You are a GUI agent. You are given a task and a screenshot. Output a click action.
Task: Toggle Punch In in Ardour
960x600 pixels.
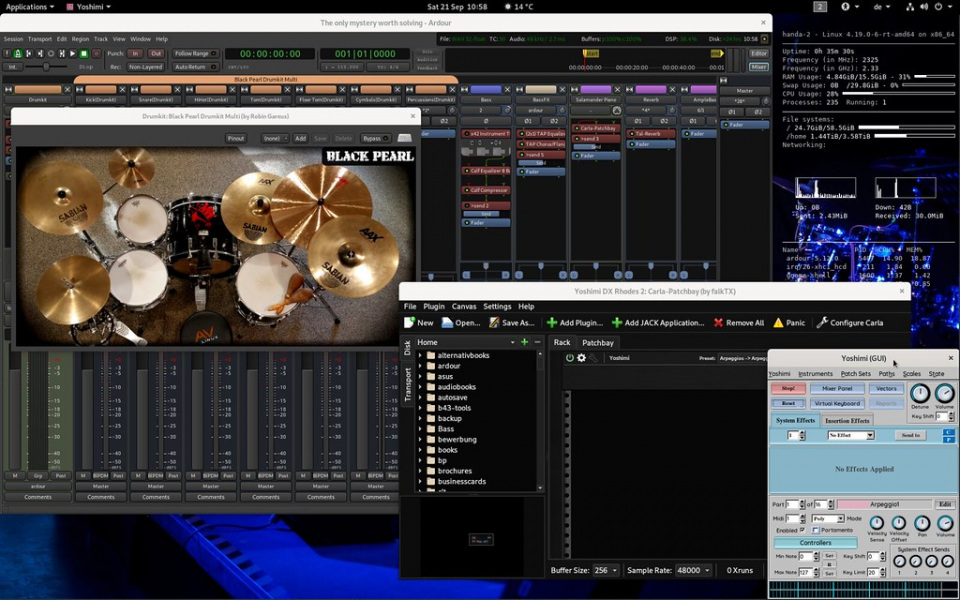(135, 53)
